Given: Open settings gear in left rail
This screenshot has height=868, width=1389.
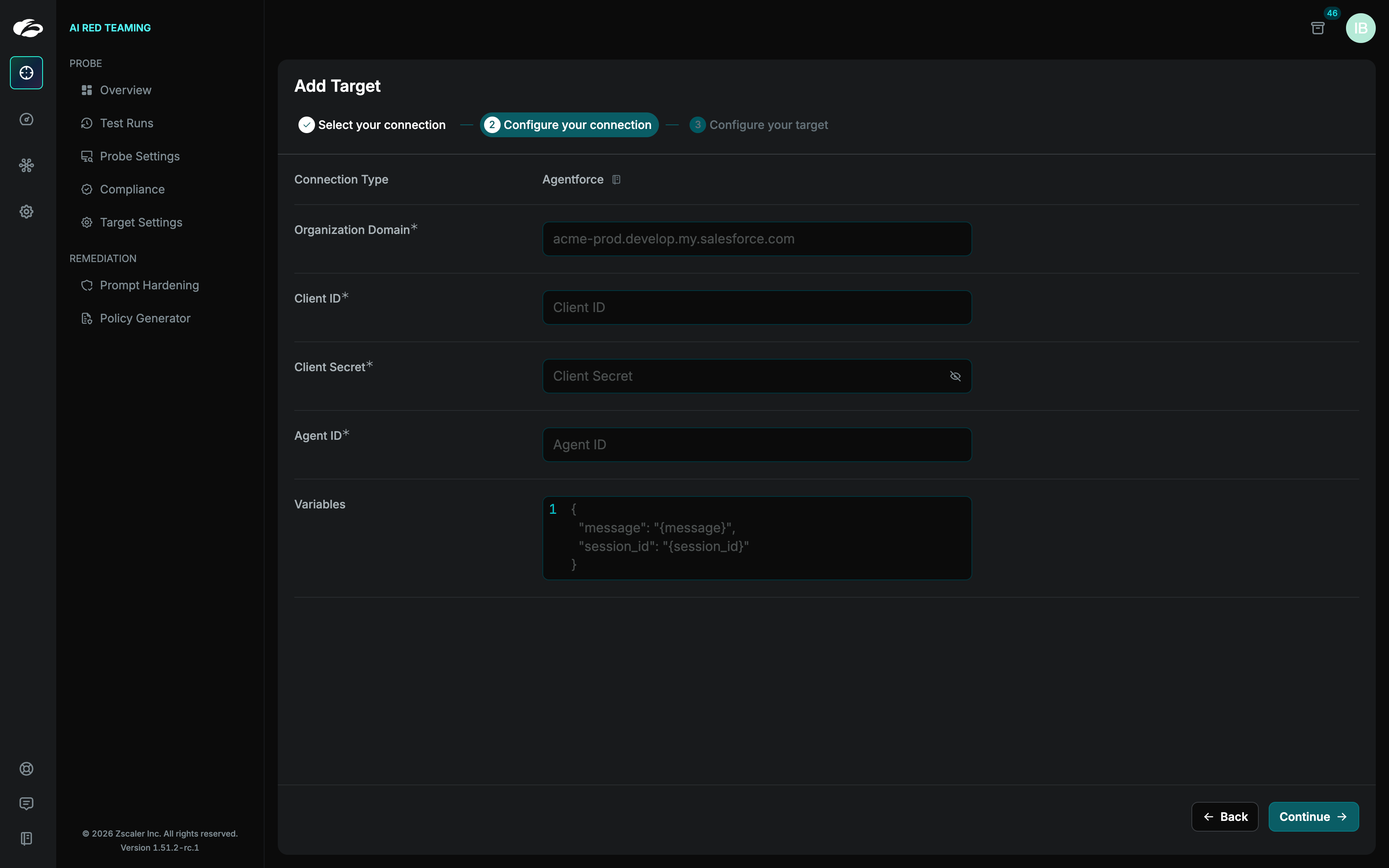Looking at the screenshot, I should 26,212.
